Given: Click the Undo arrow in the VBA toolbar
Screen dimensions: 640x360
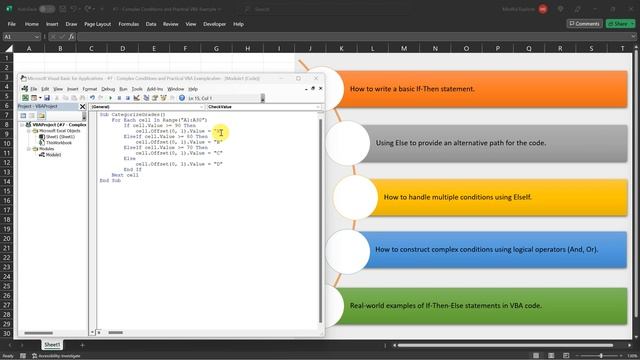Looking at the screenshot, I should (93, 98).
